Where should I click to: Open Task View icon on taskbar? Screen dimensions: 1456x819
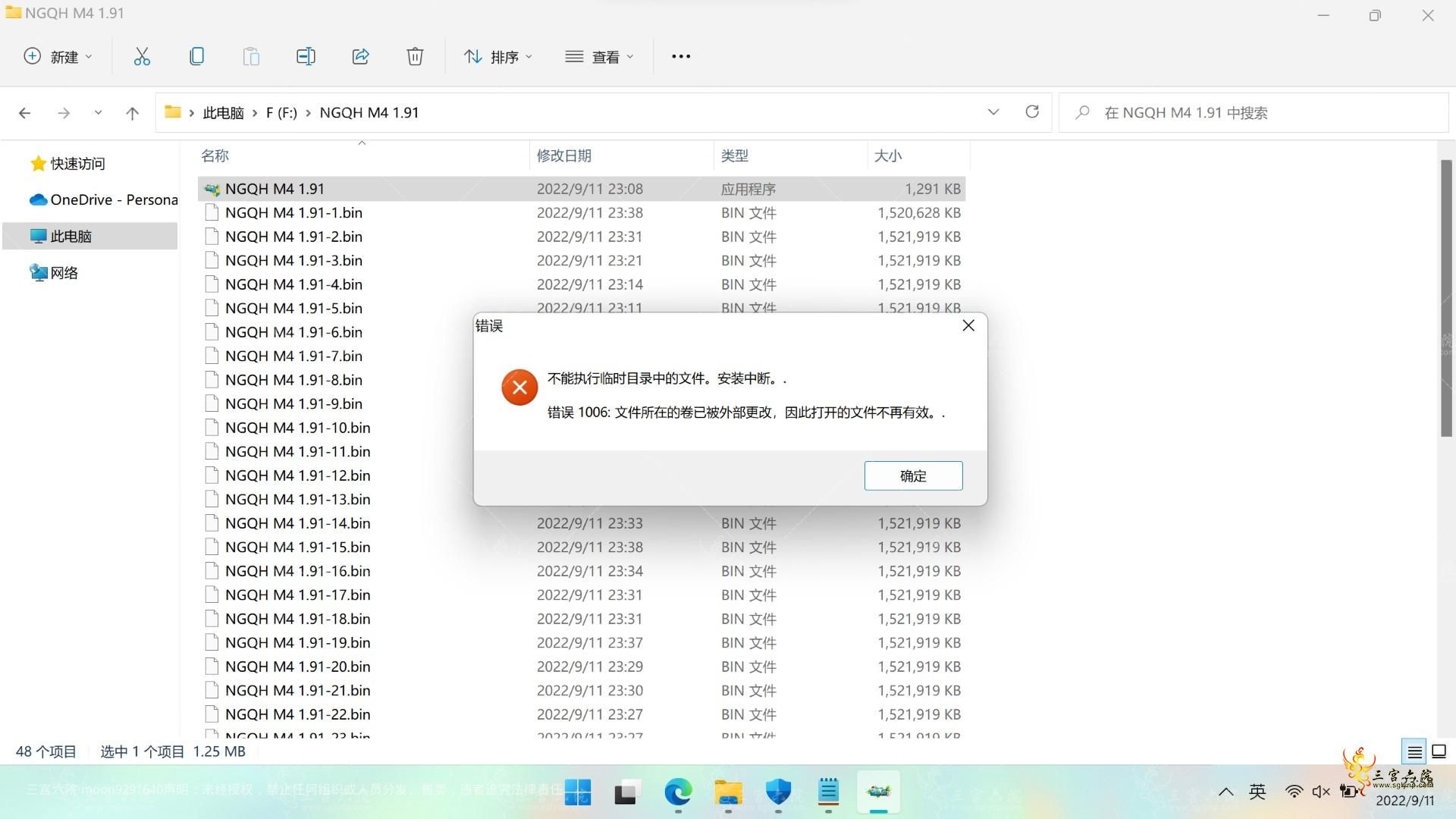coord(626,792)
